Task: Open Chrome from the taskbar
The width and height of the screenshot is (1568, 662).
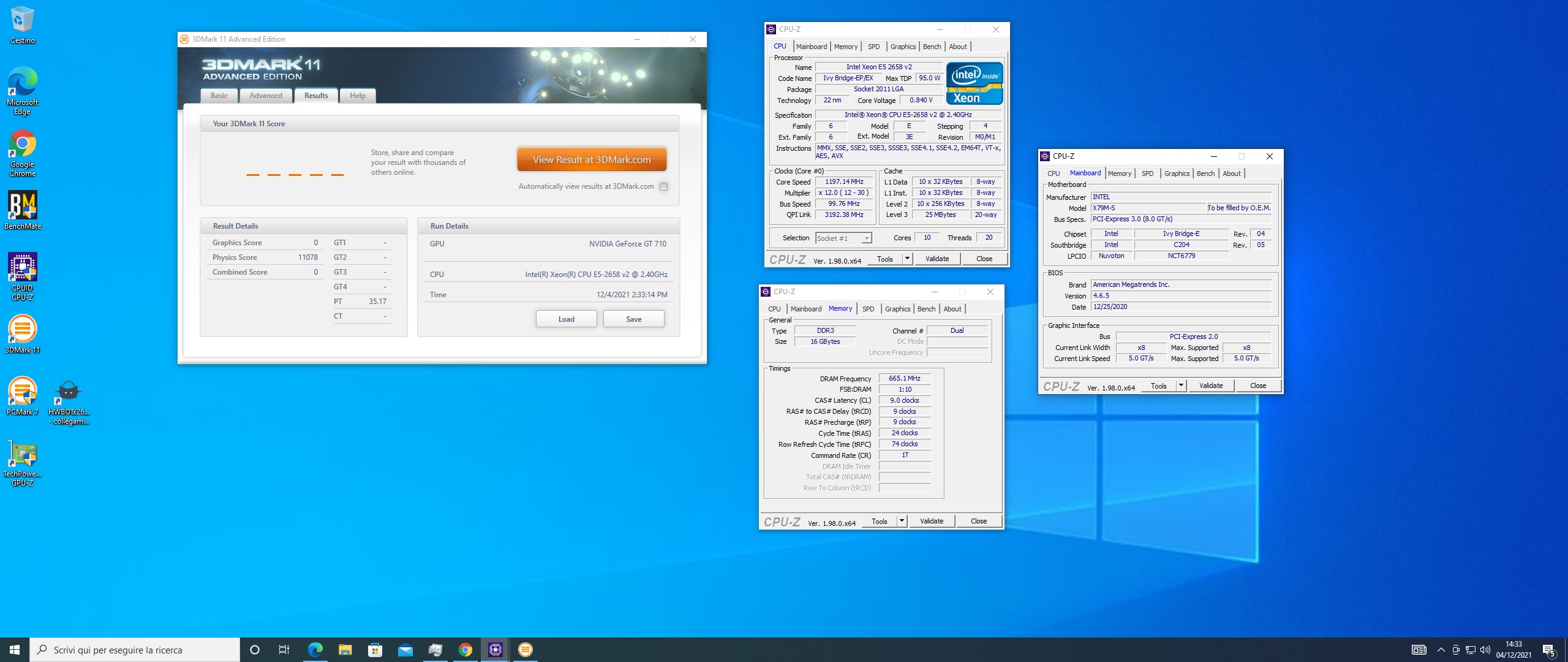Action: pos(466,650)
